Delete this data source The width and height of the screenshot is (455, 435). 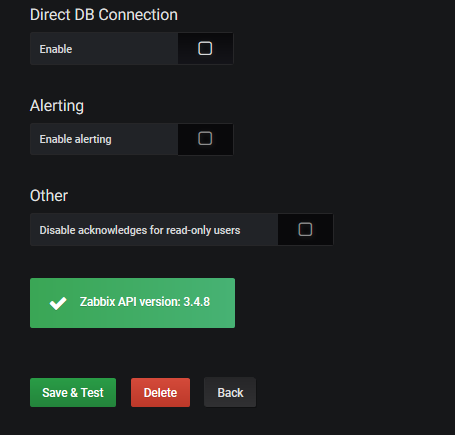click(160, 392)
